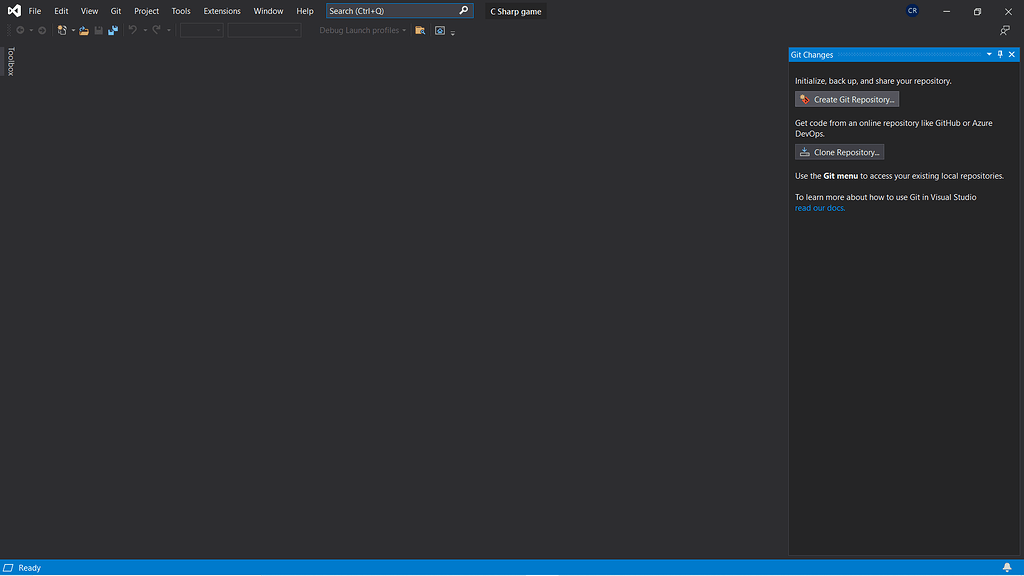Open the Git menu
The image size is (1024, 576).
(x=115, y=10)
